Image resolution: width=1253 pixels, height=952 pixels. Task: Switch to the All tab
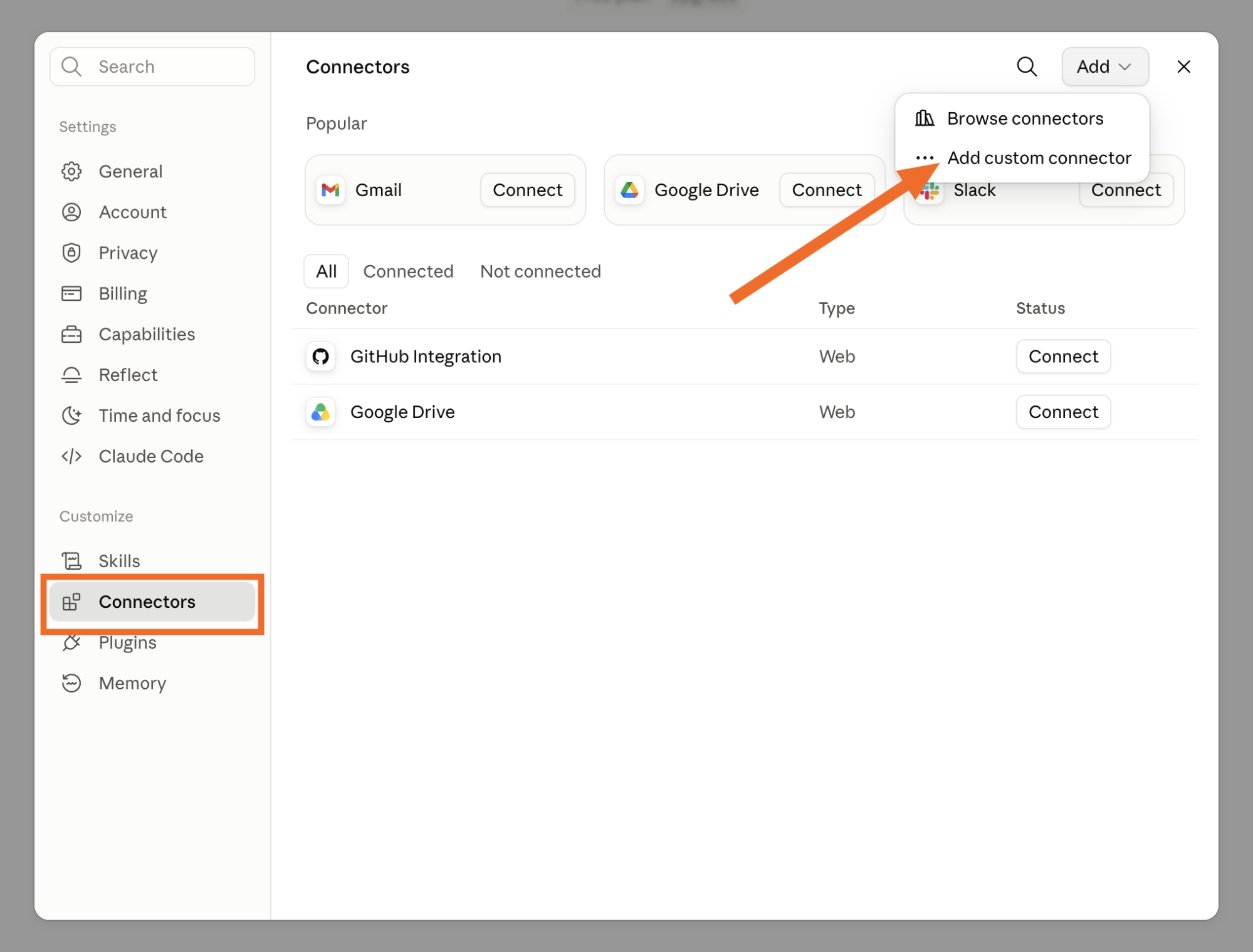tap(326, 271)
